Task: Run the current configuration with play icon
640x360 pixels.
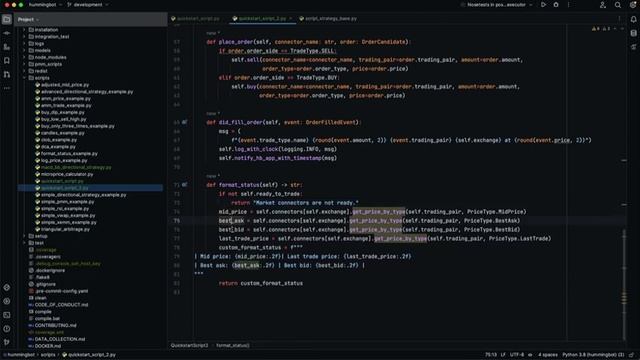Action: pyautogui.click(x=543, y=5)
